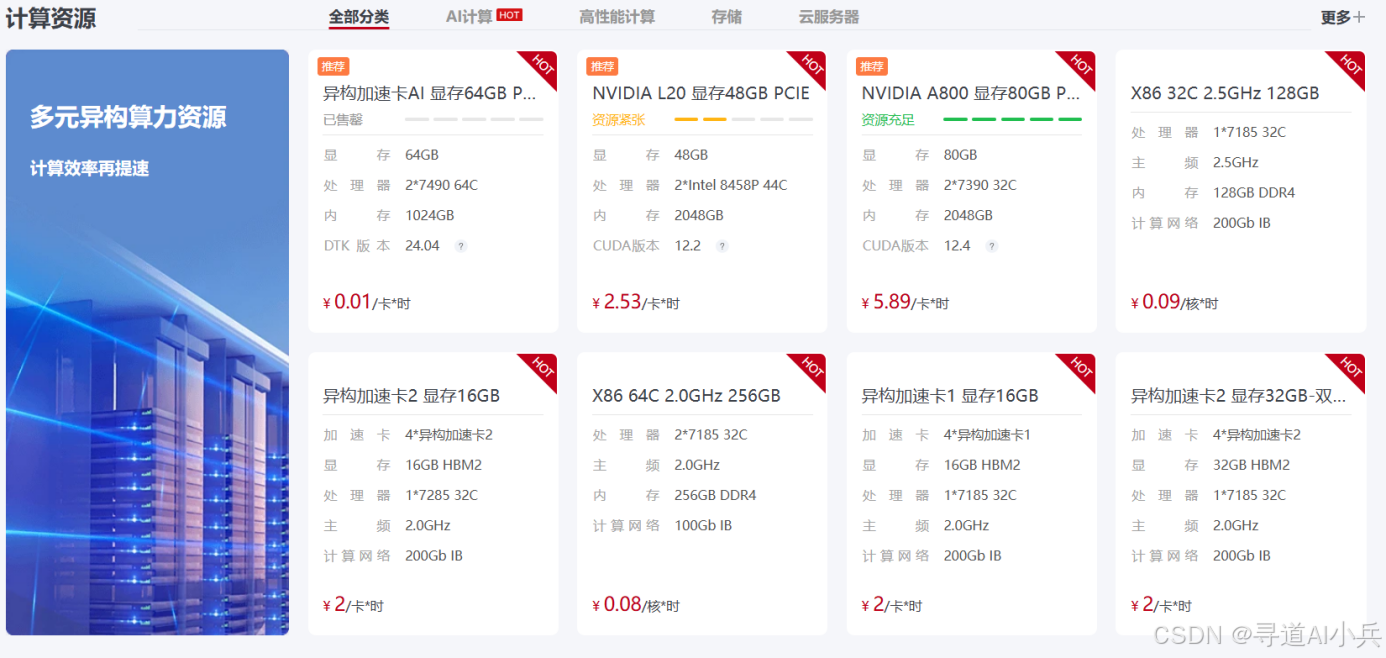Click processor value 1*7285 32C
1386x658 pixels.
(x=441, y=495)
